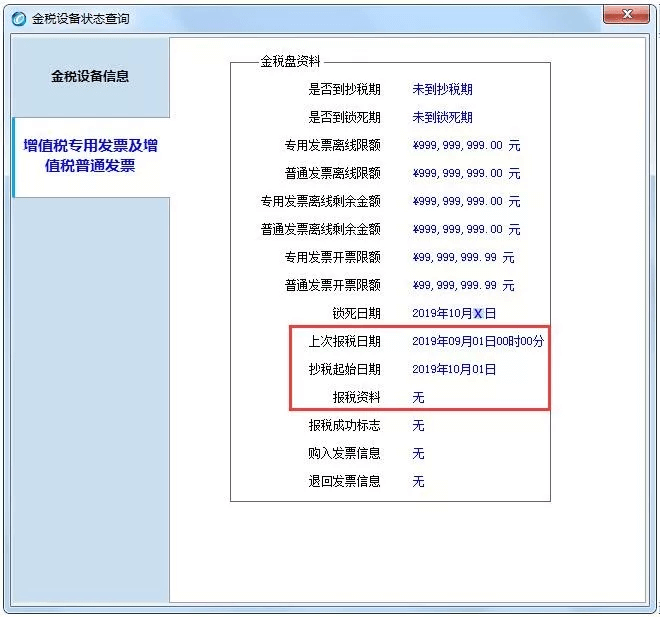Click the 锁死日期 value 2019年10月X日
Screen dimensions: 660x617
453,313
